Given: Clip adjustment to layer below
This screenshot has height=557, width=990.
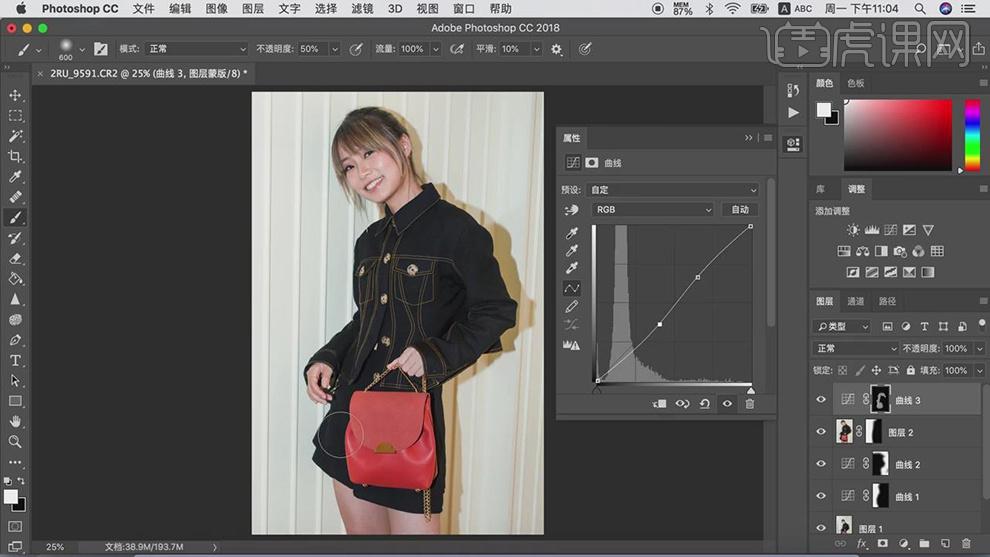Looking at the screenshot, I should [659, 404].
